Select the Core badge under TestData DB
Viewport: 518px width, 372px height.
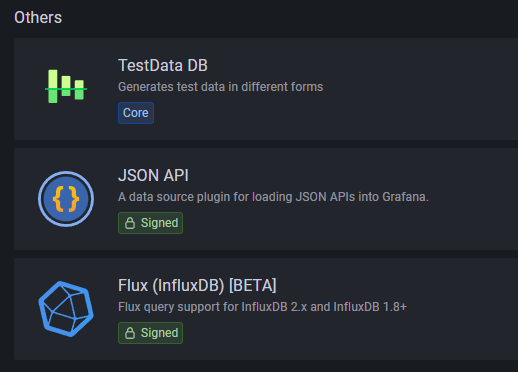[136, 113]
